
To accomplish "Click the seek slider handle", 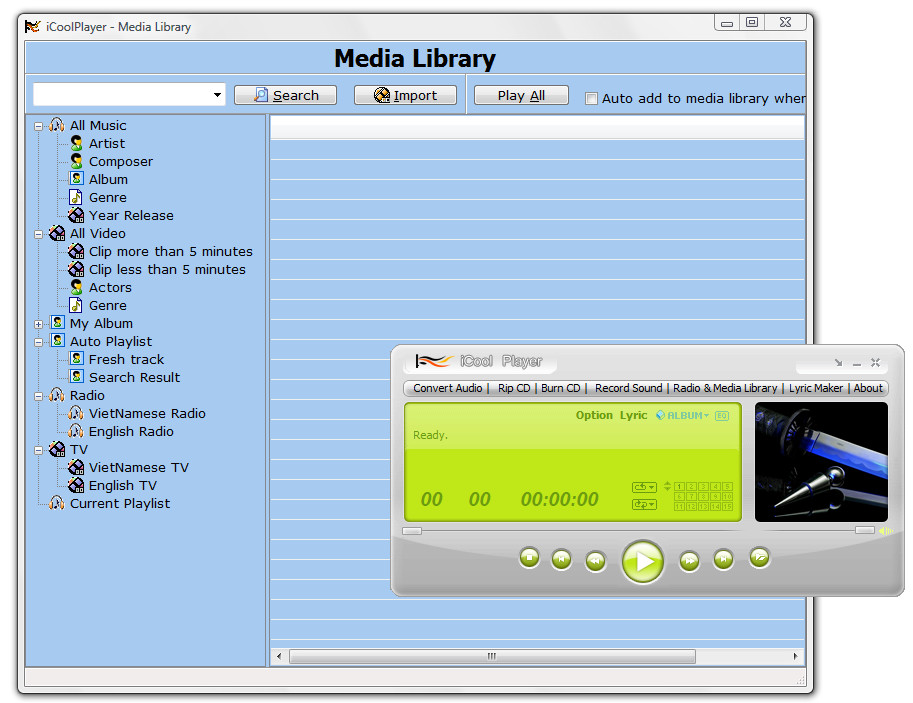I will click(x=412, y=531).
